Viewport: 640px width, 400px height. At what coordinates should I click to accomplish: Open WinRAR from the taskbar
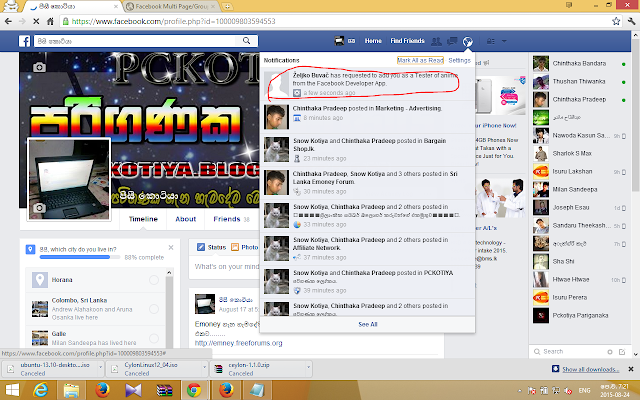tap(164, 390)
